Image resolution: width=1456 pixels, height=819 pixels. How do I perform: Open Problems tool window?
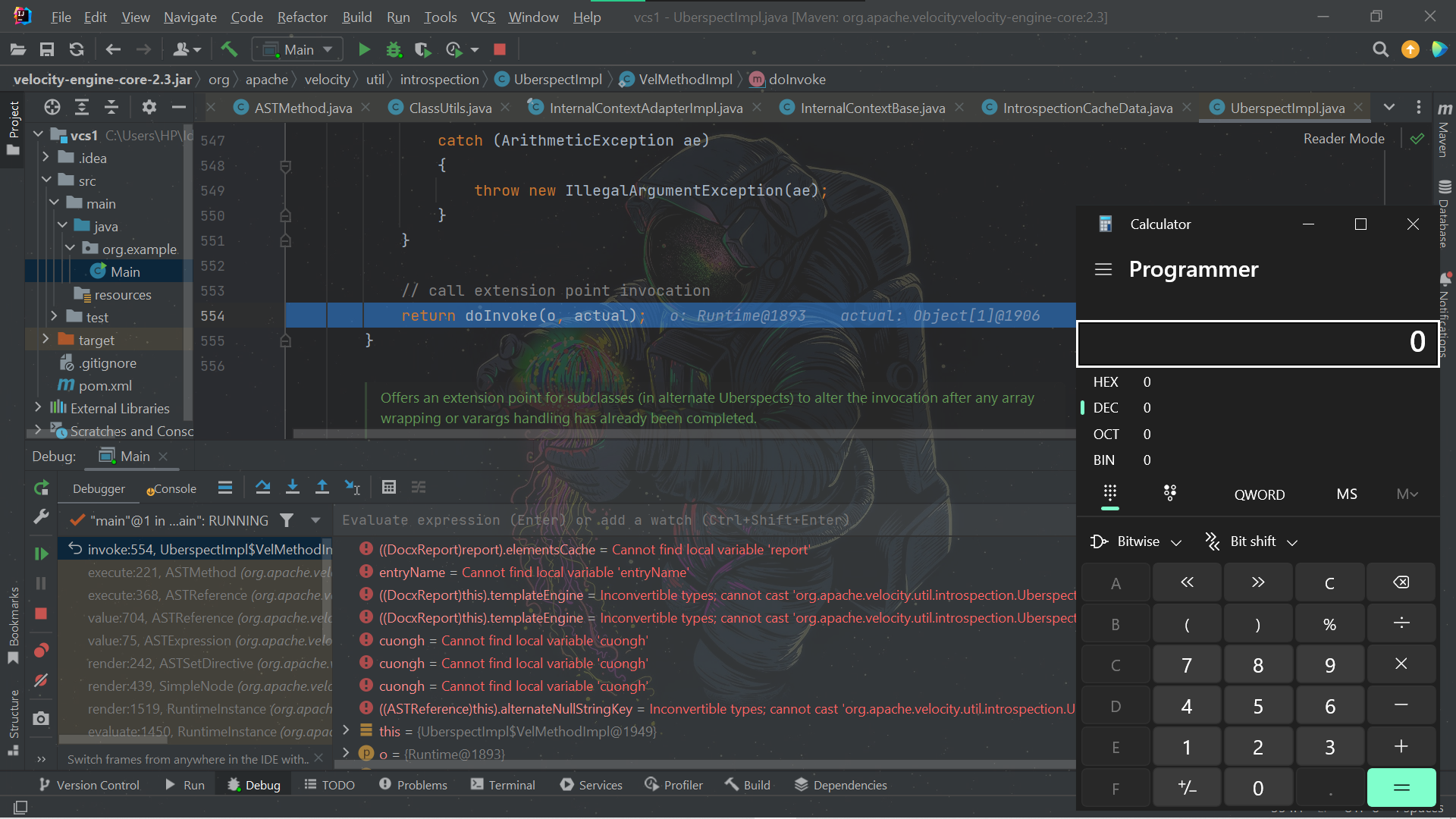click(413, 785)
